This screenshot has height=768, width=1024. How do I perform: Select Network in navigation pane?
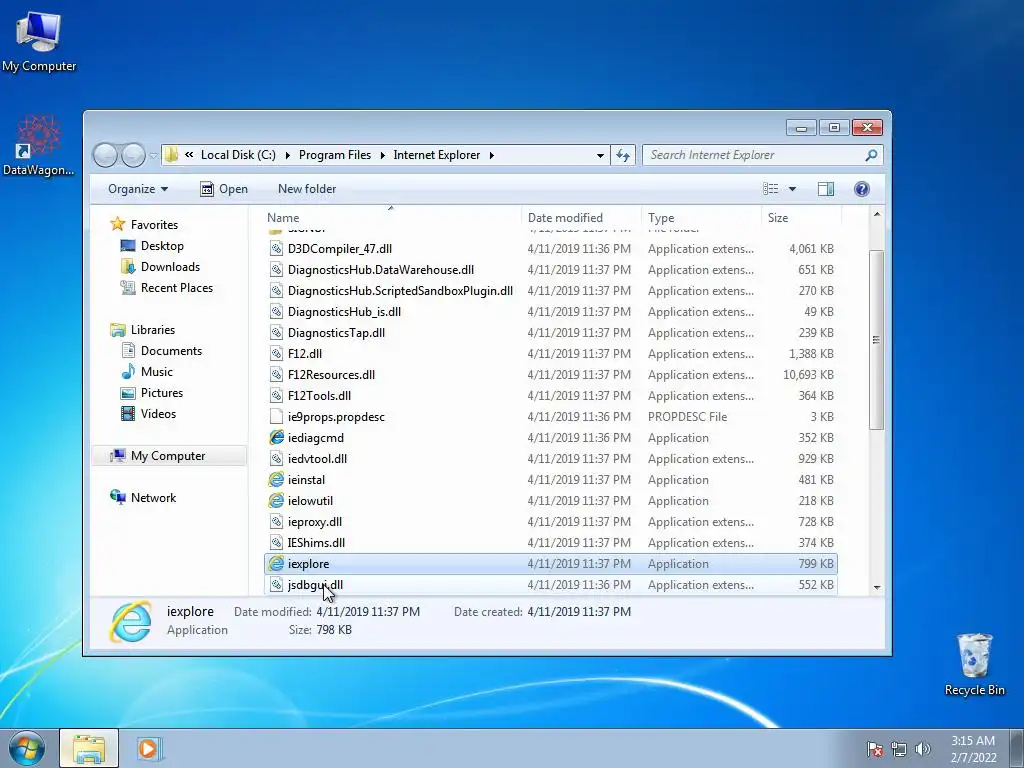[x=153, y=498]
